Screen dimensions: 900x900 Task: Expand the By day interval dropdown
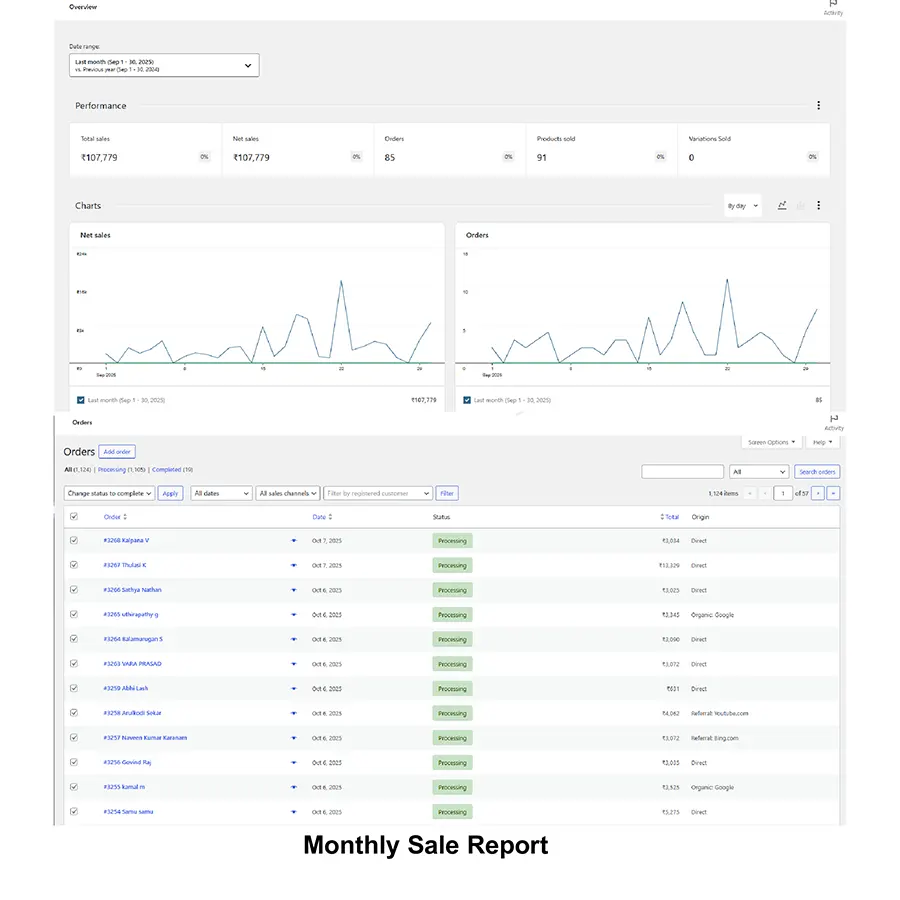(742, 206)
